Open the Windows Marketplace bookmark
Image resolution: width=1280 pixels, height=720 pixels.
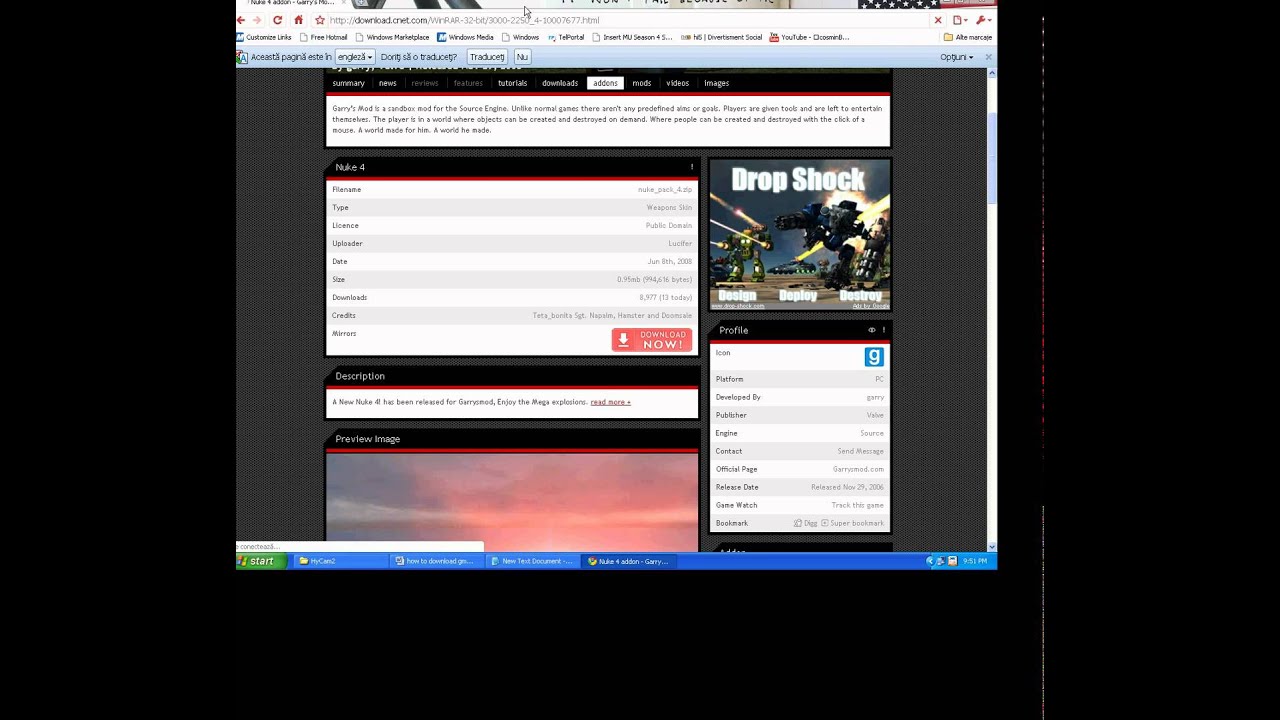click(392, 37)
